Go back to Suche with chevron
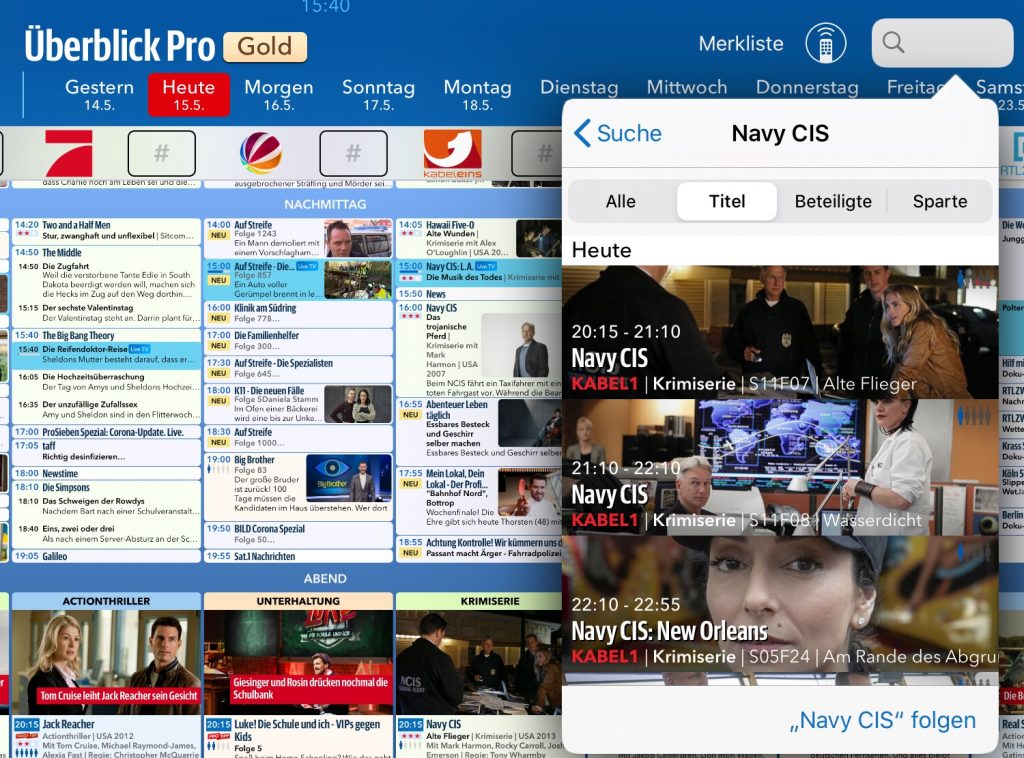 coord(617,133)
